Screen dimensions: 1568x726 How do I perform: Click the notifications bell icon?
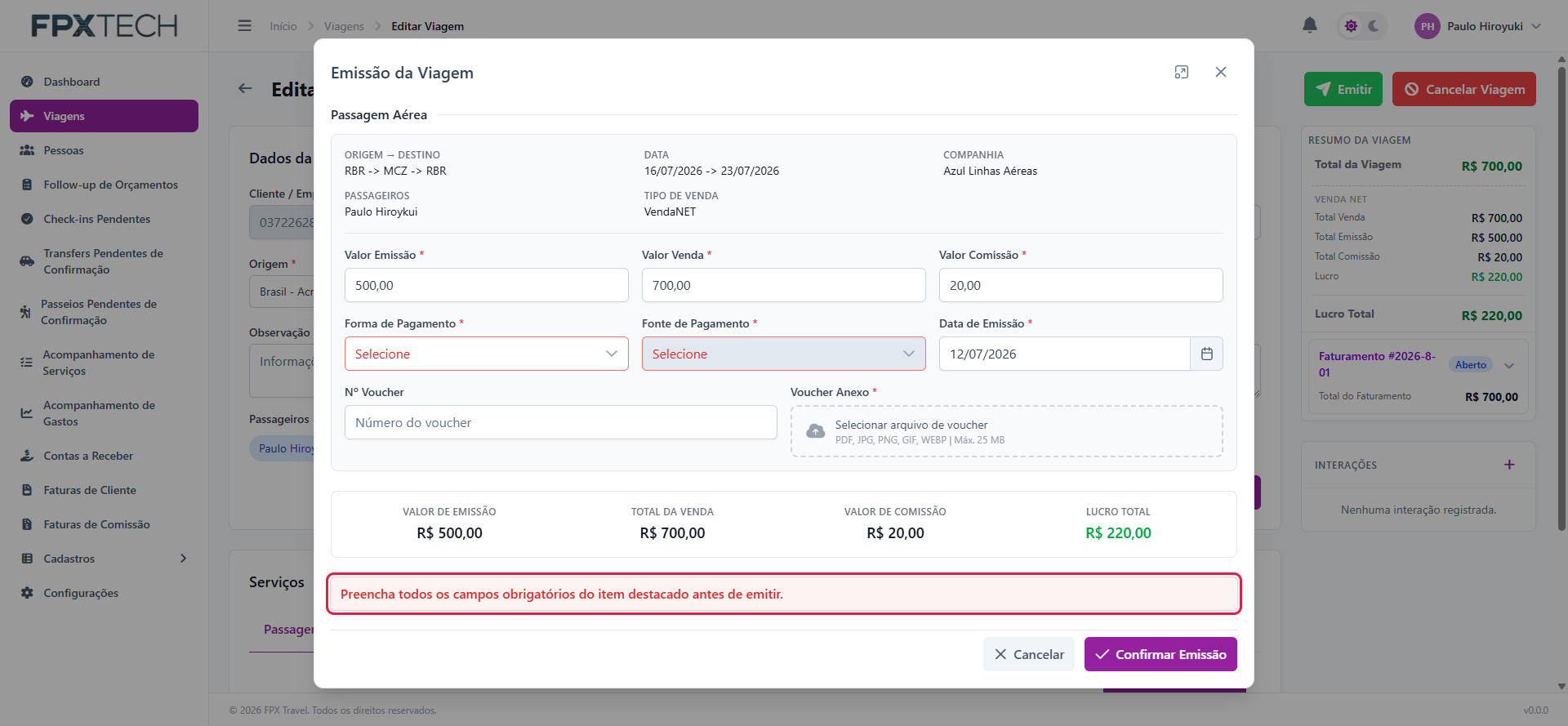[1310, 25]
